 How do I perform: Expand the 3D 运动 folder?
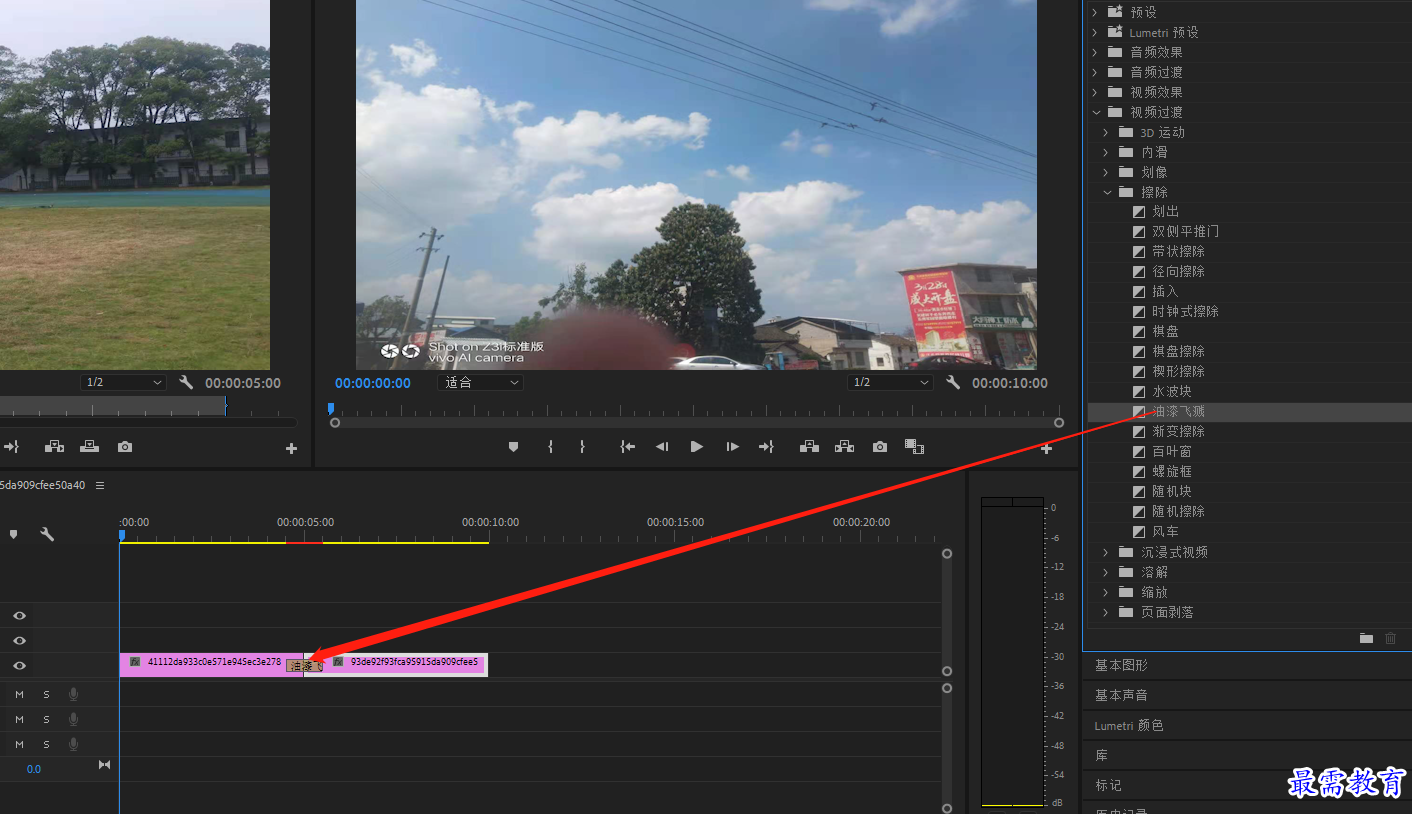[x=1106, y=132]
